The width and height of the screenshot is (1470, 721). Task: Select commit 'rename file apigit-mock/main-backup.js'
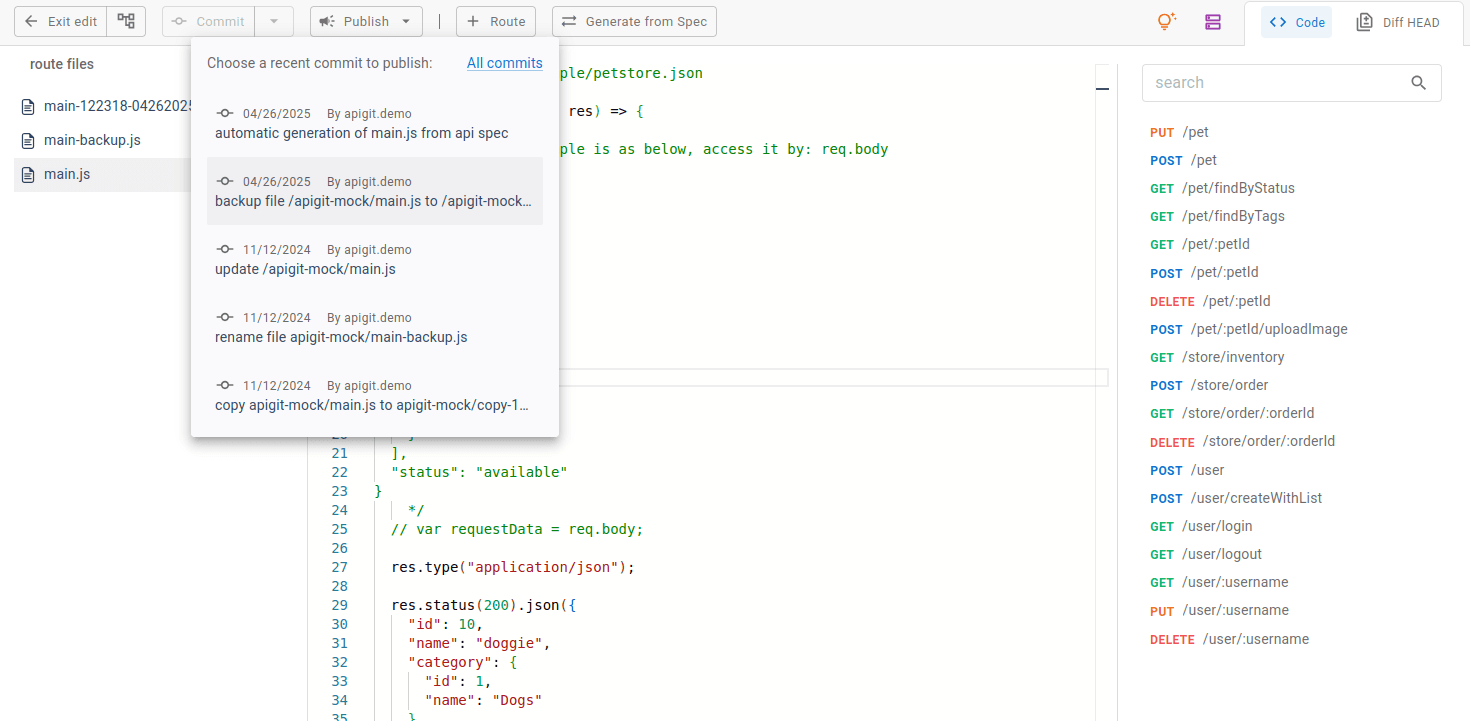point(375,327)
